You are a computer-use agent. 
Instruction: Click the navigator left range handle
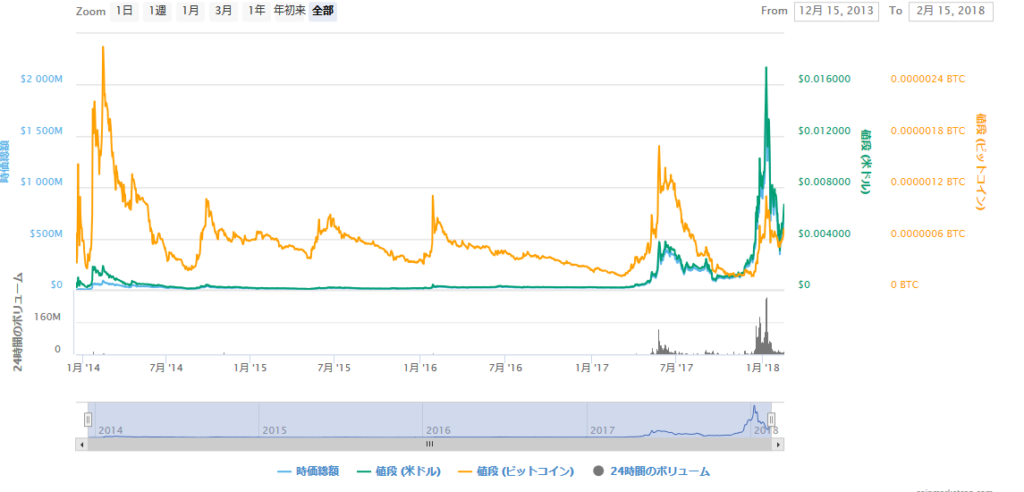coord(88,419)
